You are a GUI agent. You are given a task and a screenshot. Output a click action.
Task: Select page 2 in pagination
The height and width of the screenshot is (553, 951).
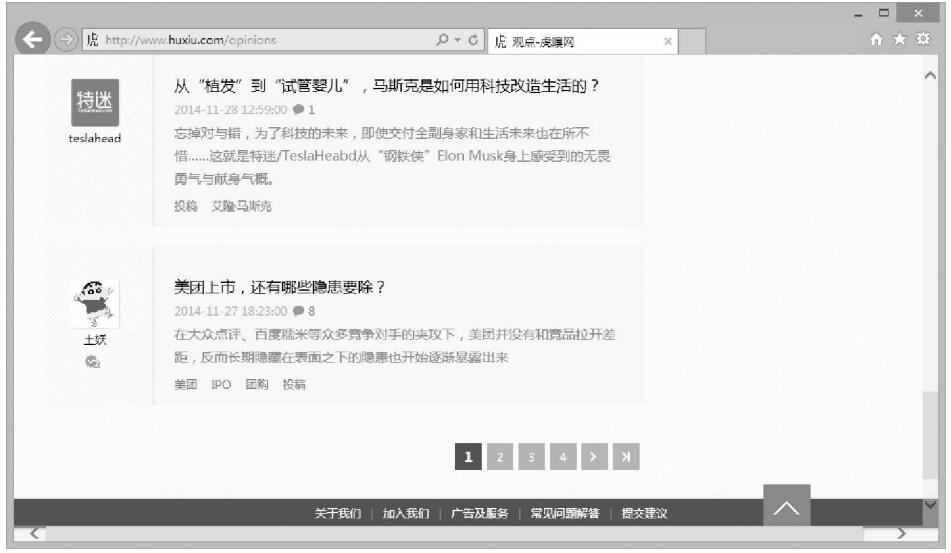(500, 457)
